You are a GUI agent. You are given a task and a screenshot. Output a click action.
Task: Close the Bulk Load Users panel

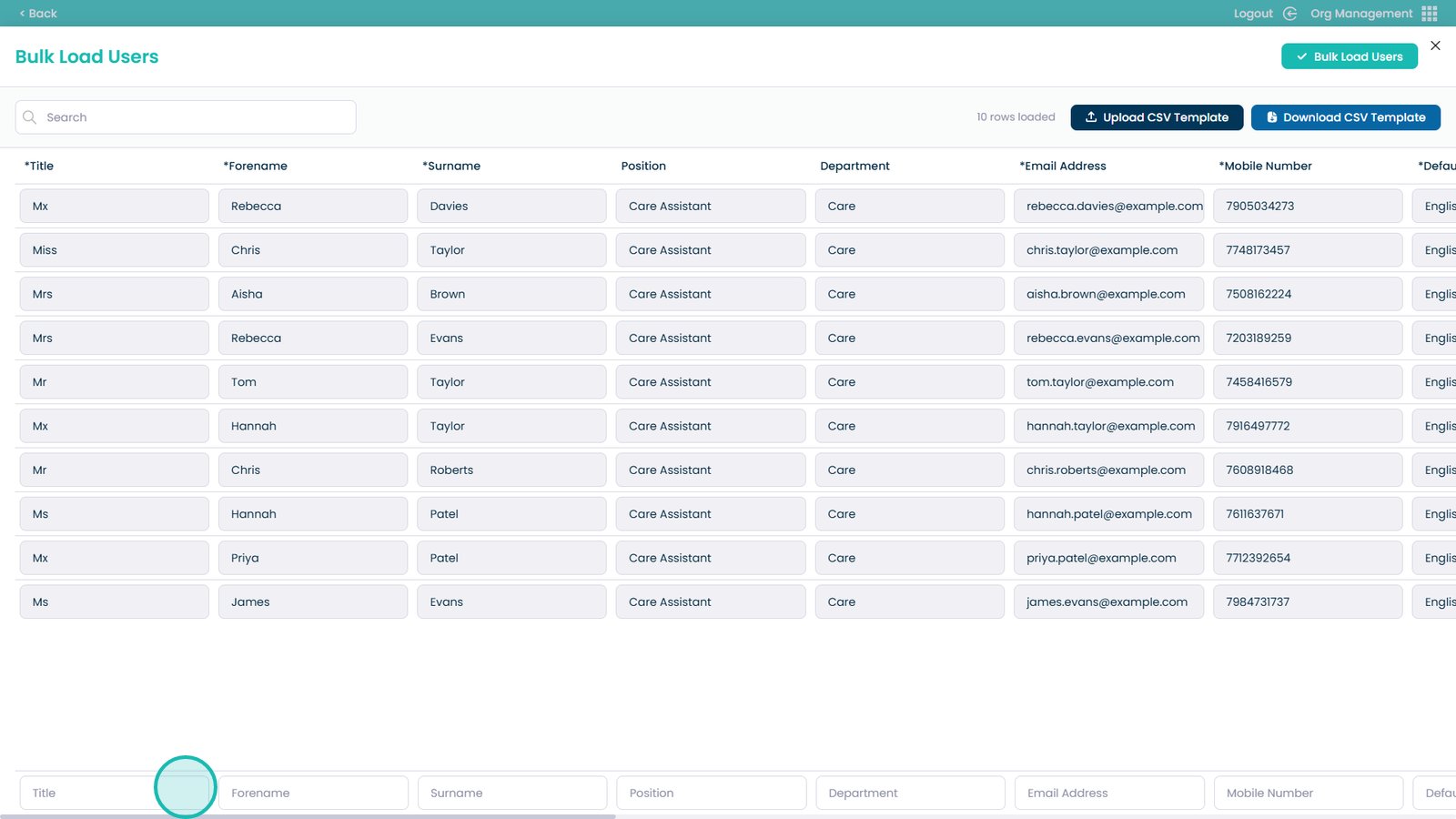[1435, 45]
